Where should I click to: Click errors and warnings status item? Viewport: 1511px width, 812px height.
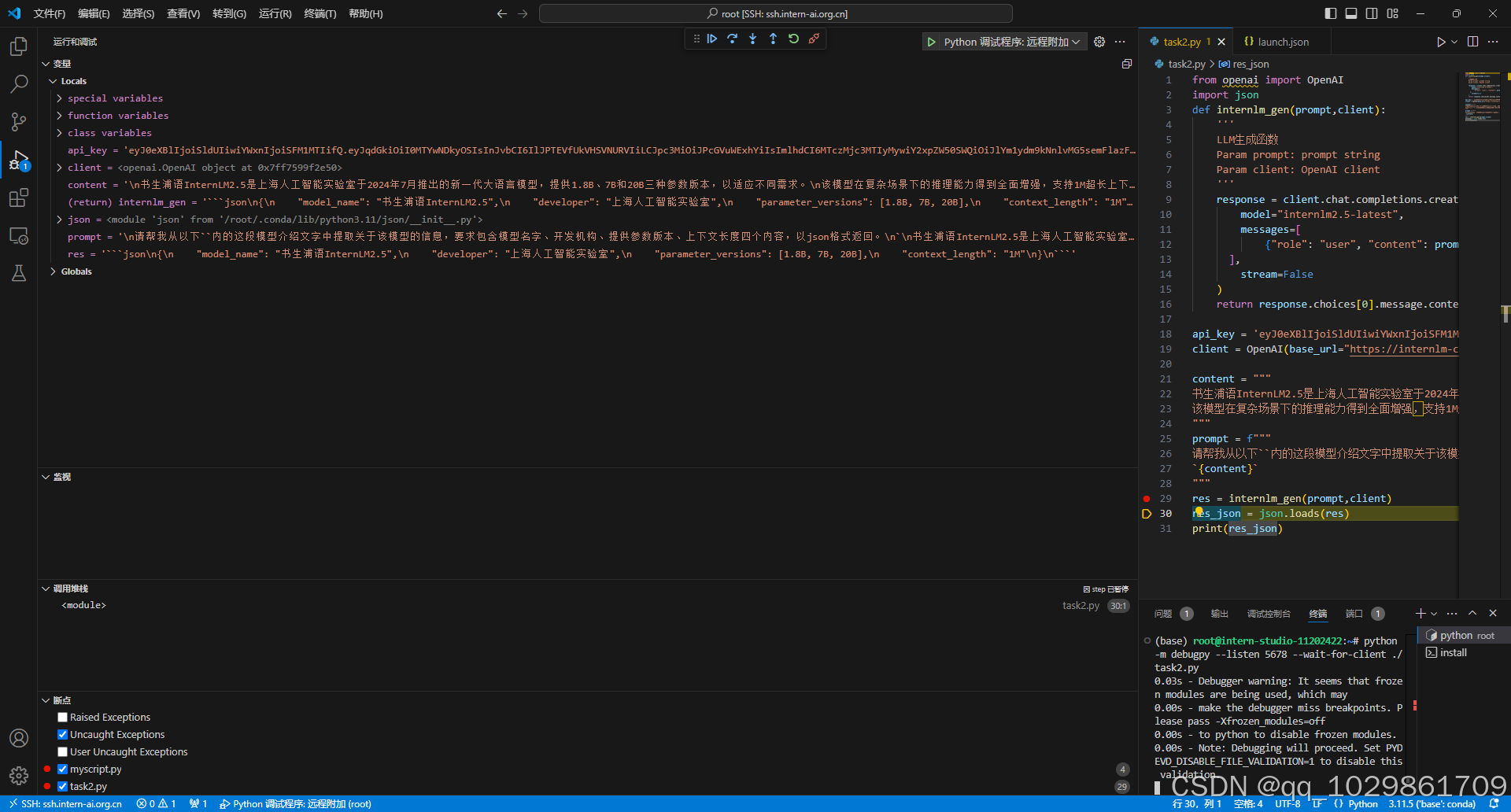click(x=156, y=804)
